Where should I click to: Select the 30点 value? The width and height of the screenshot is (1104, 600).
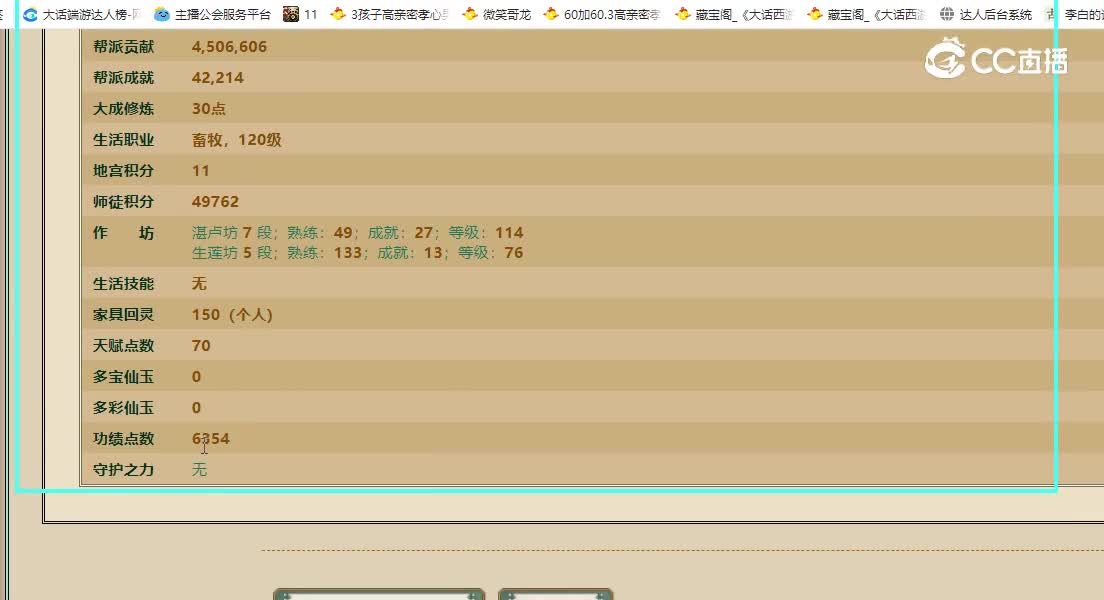pos(209,108)
